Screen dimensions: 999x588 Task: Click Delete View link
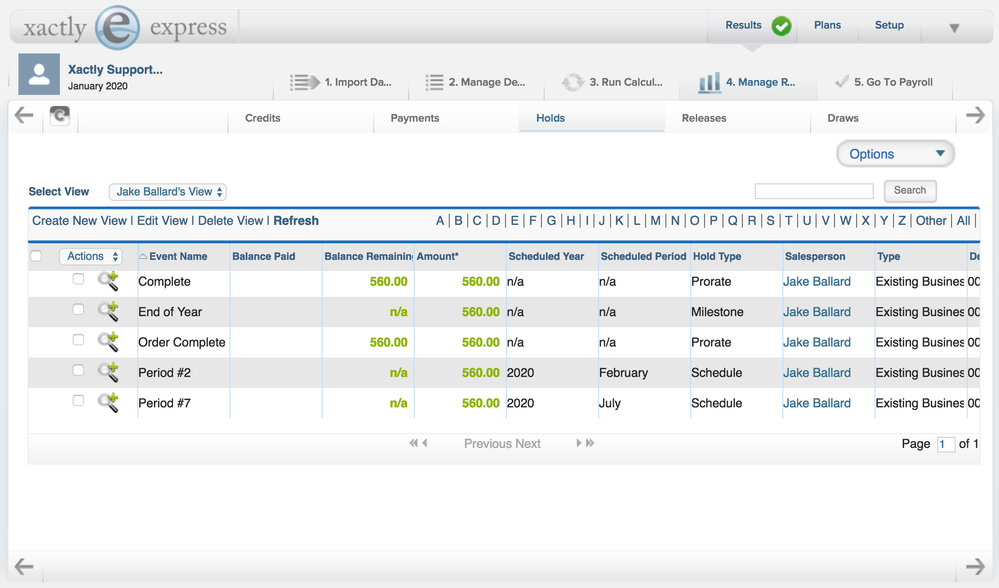click(x=231, y=220)
